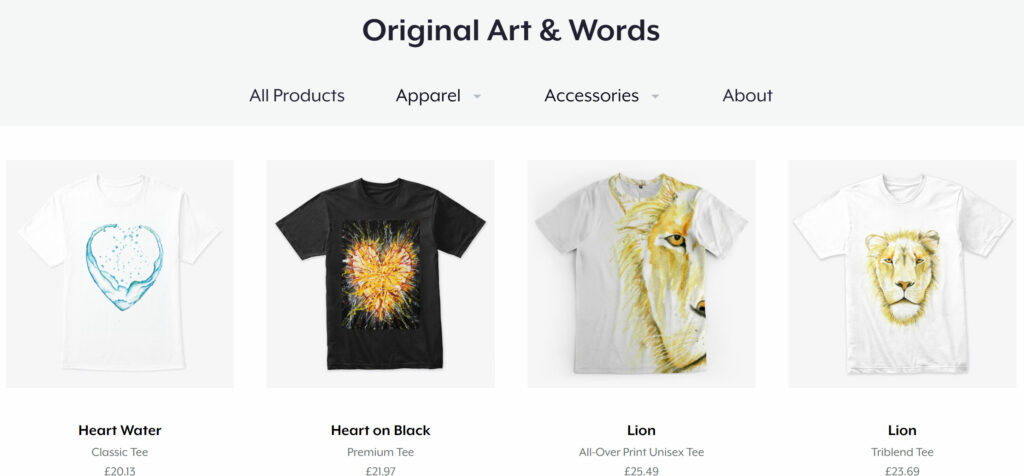1024x476 pixels.
Task: Open the Lion all-over print tee image
Action: click(x=641, y=274)
